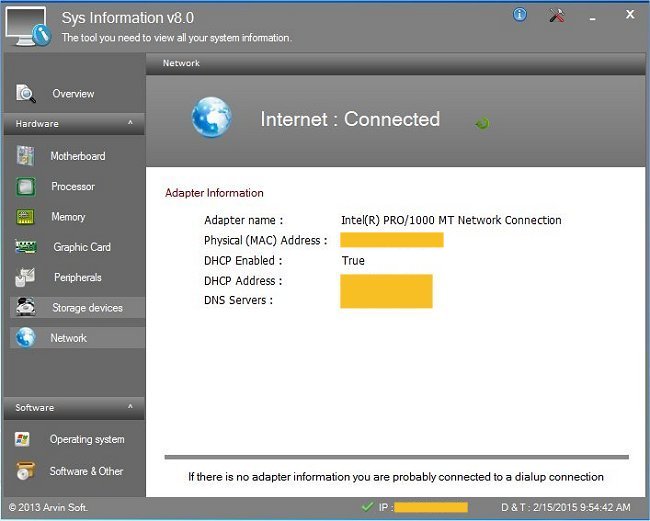The image size is (650, 521).
Task: Open the Memory page
Action: [68, 217]
